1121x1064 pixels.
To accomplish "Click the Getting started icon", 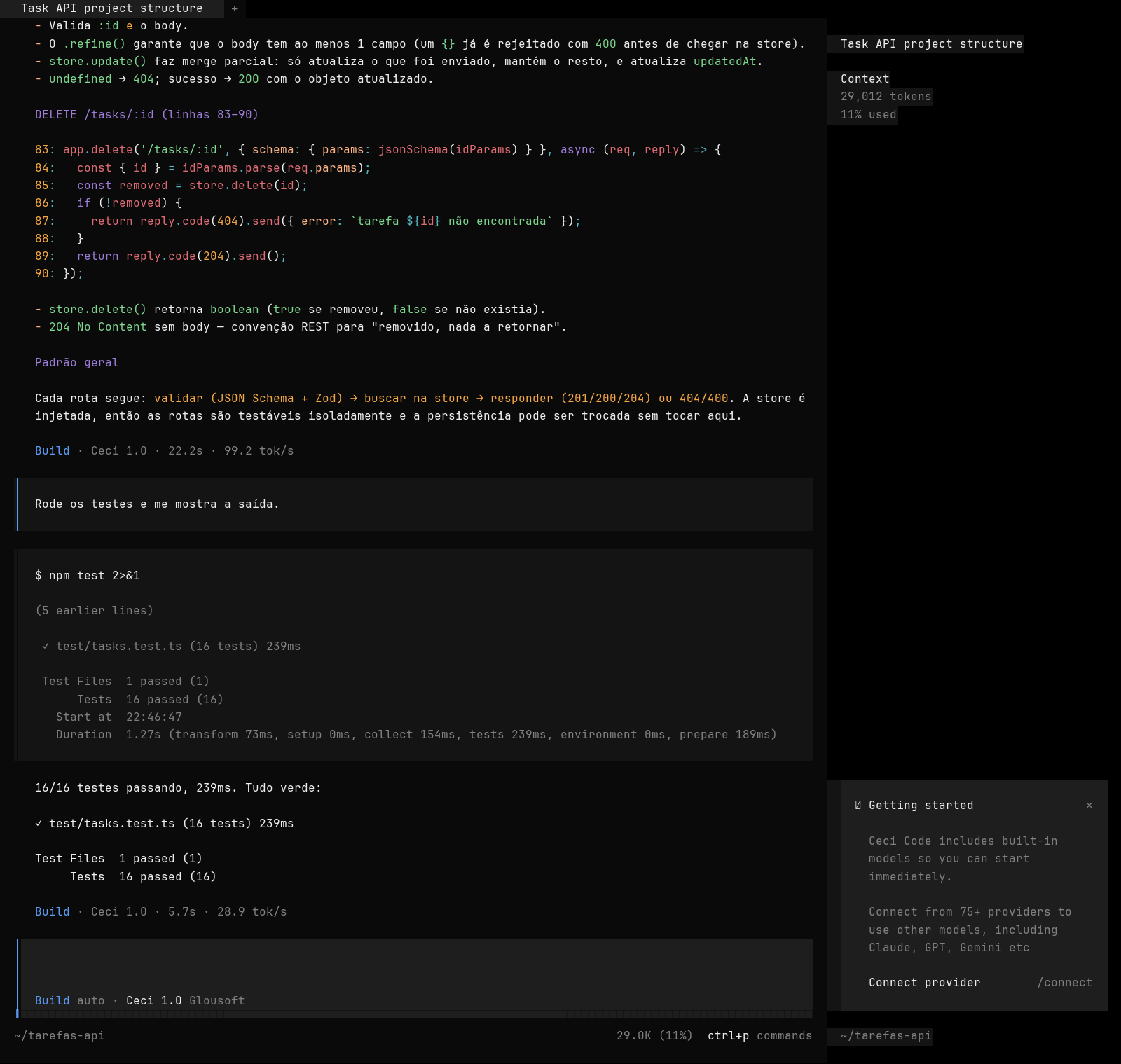I will click(858, 806).
